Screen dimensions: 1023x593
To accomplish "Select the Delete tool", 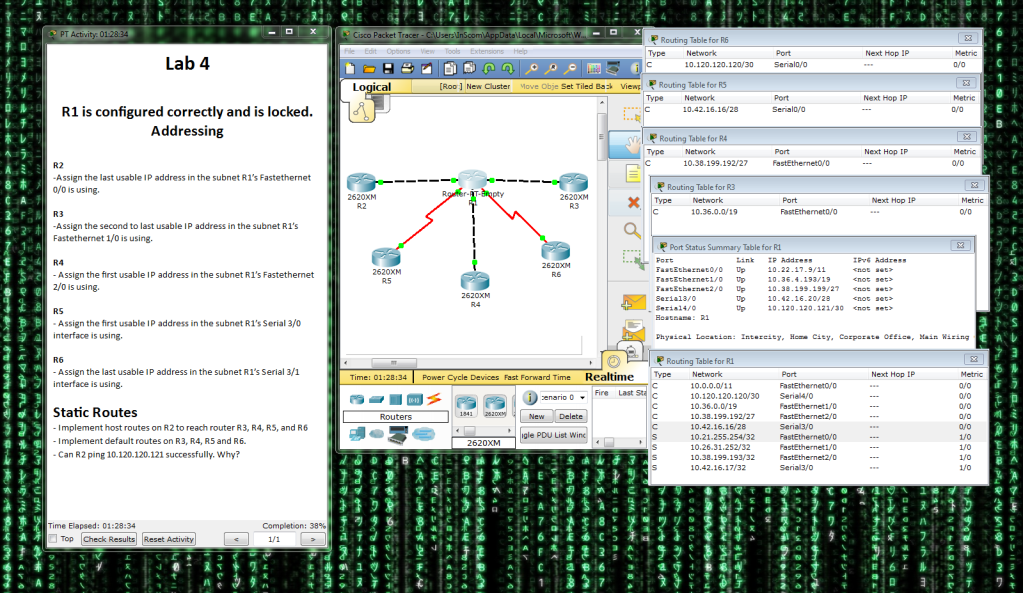I will (x=632, y=203).
